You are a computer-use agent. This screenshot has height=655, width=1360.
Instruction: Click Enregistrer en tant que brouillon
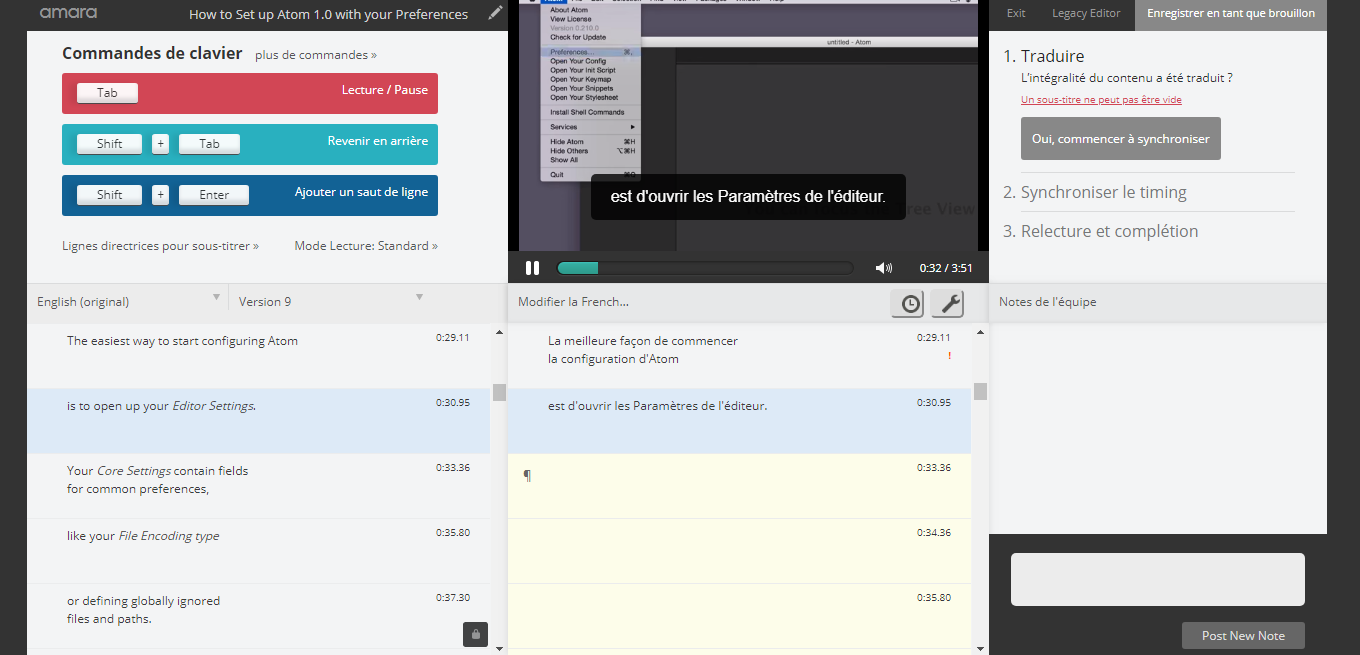(1231, 14)
